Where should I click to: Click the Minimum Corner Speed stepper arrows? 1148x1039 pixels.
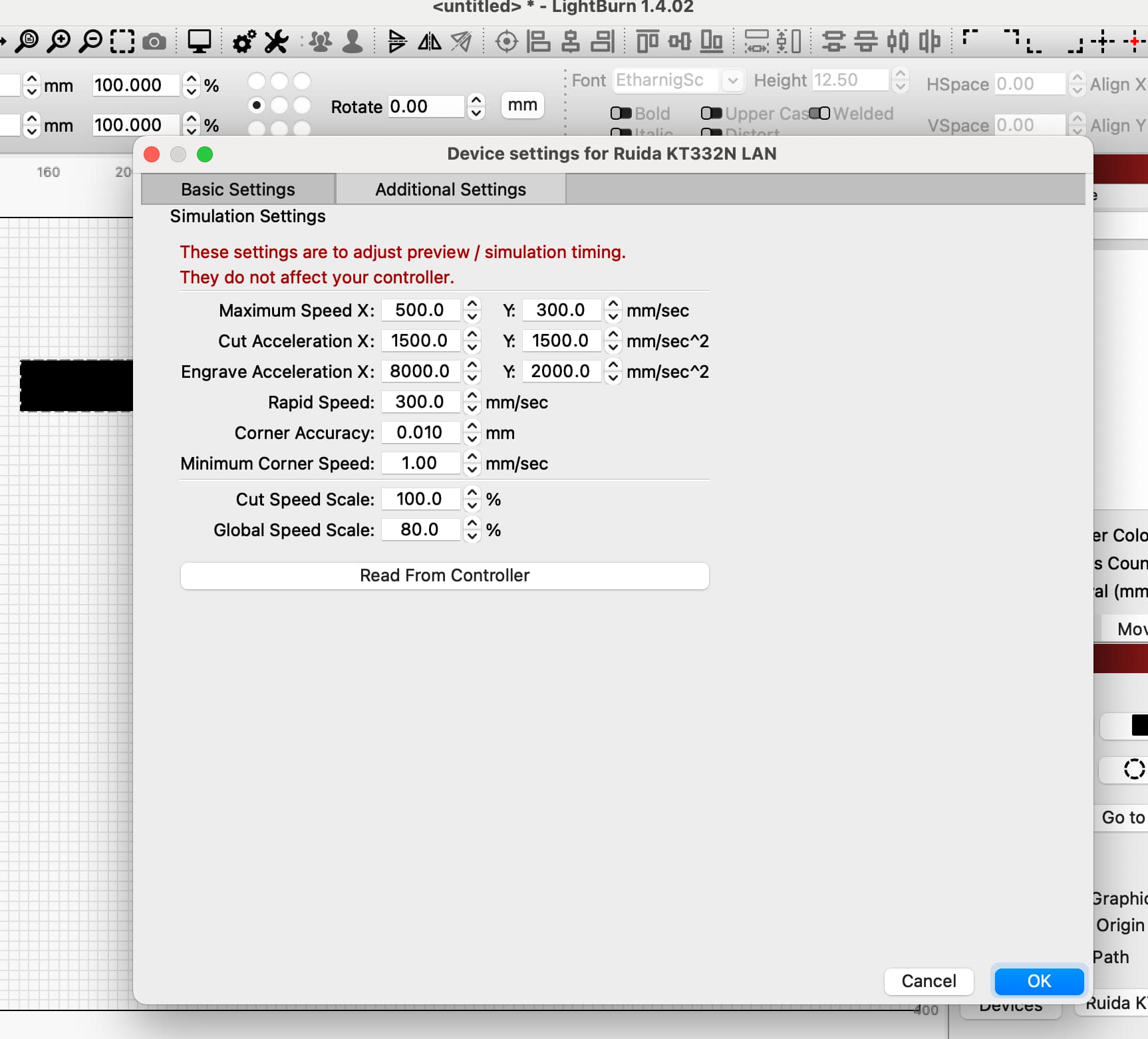tap(472, 462)
